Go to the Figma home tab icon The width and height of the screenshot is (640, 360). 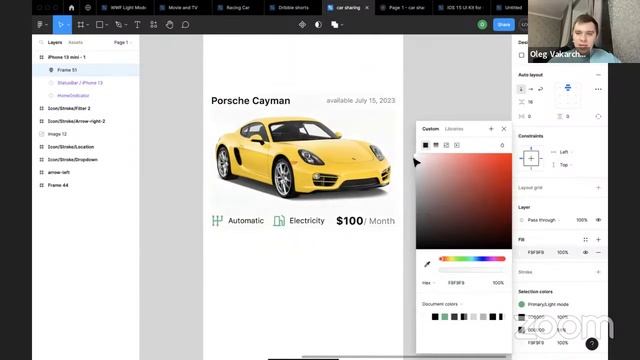pyautogui.click(x=71, y=8)
